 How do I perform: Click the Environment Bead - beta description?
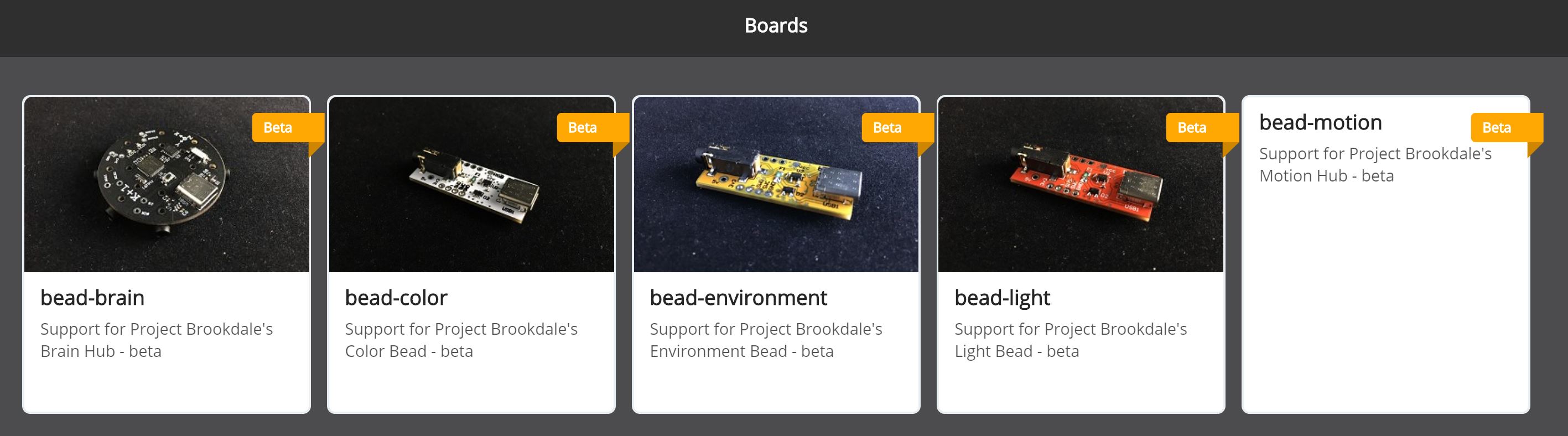[766, 340]
